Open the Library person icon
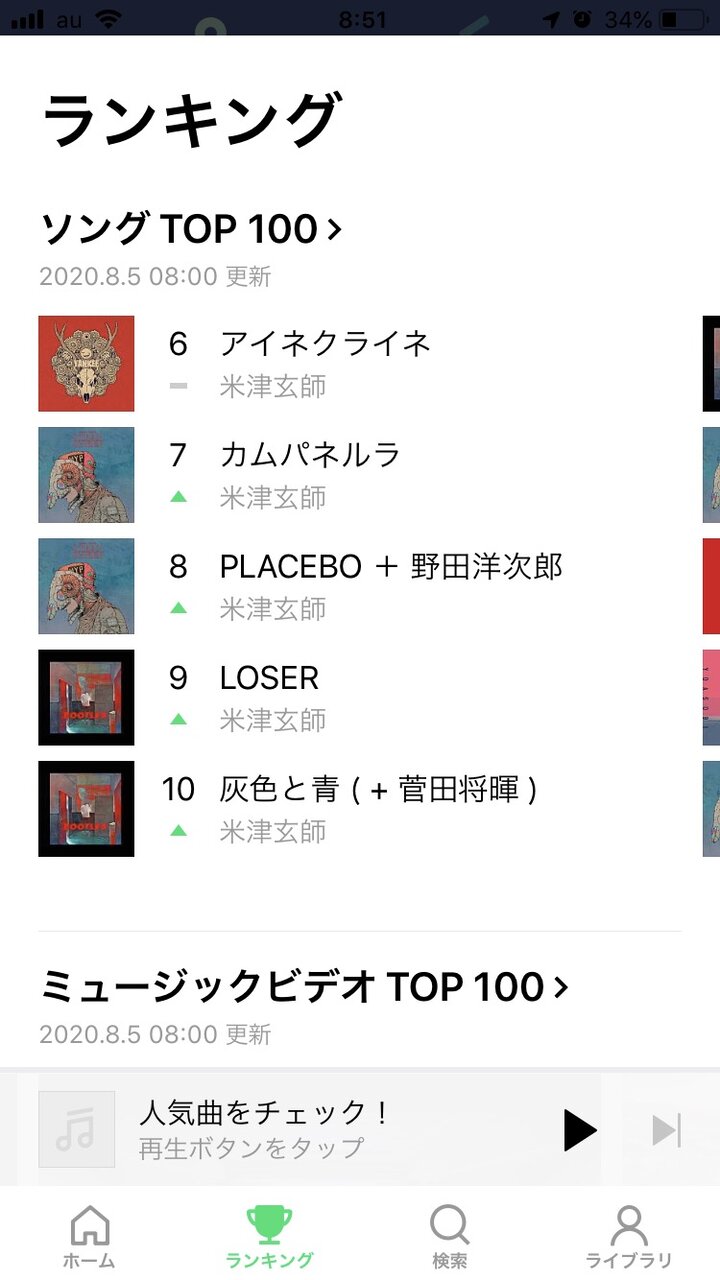Image resolution: width=720 pixels, height=1280 pixels. 629,1226
